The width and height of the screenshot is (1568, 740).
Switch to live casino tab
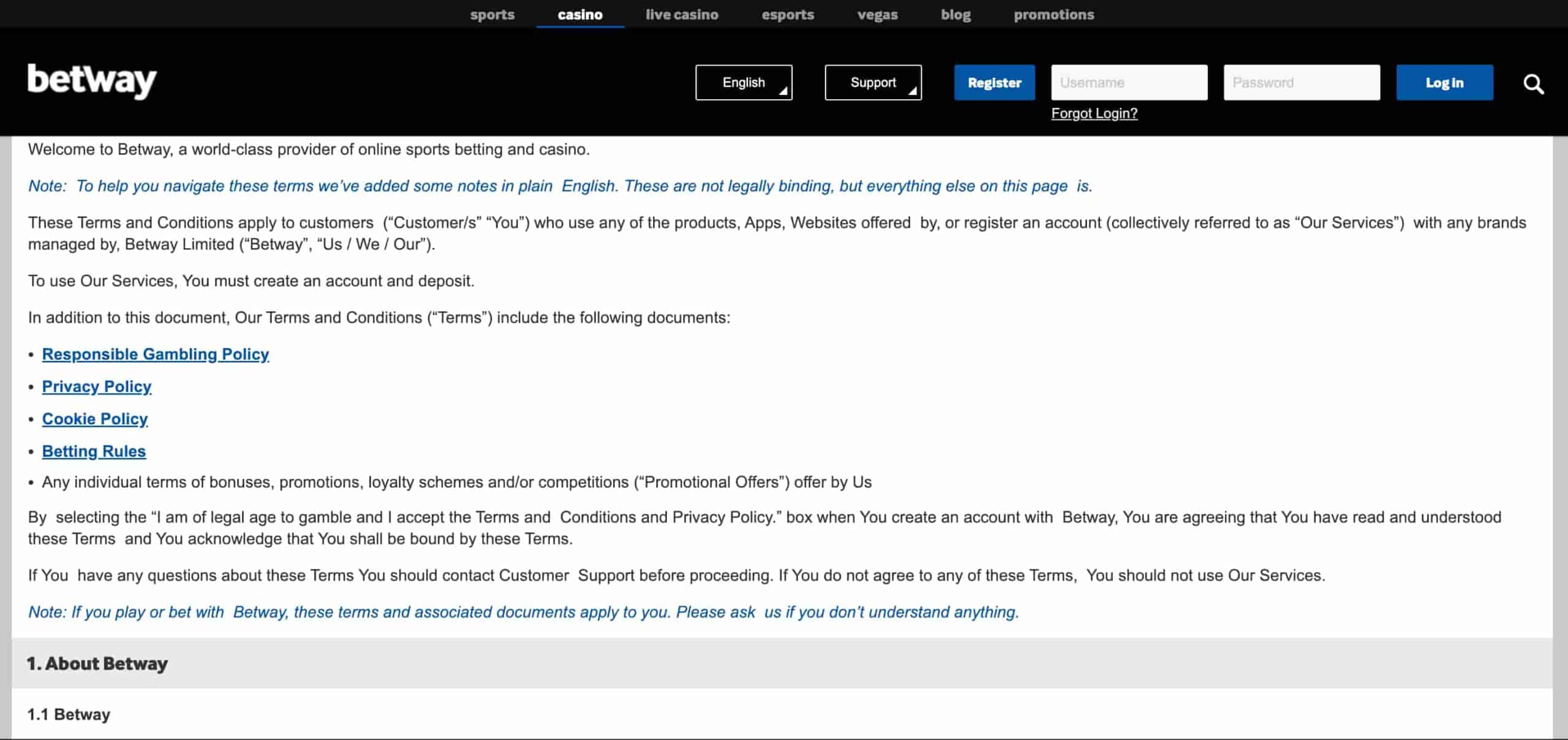[682, 14]
